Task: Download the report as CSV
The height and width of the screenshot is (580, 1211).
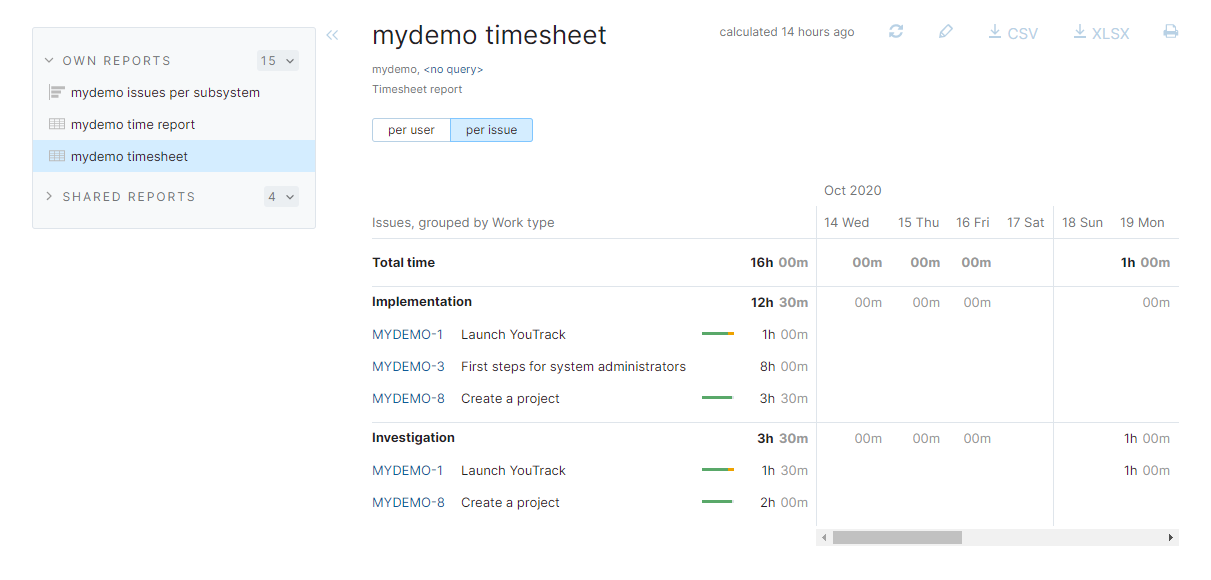Action: coord(1013,33)
